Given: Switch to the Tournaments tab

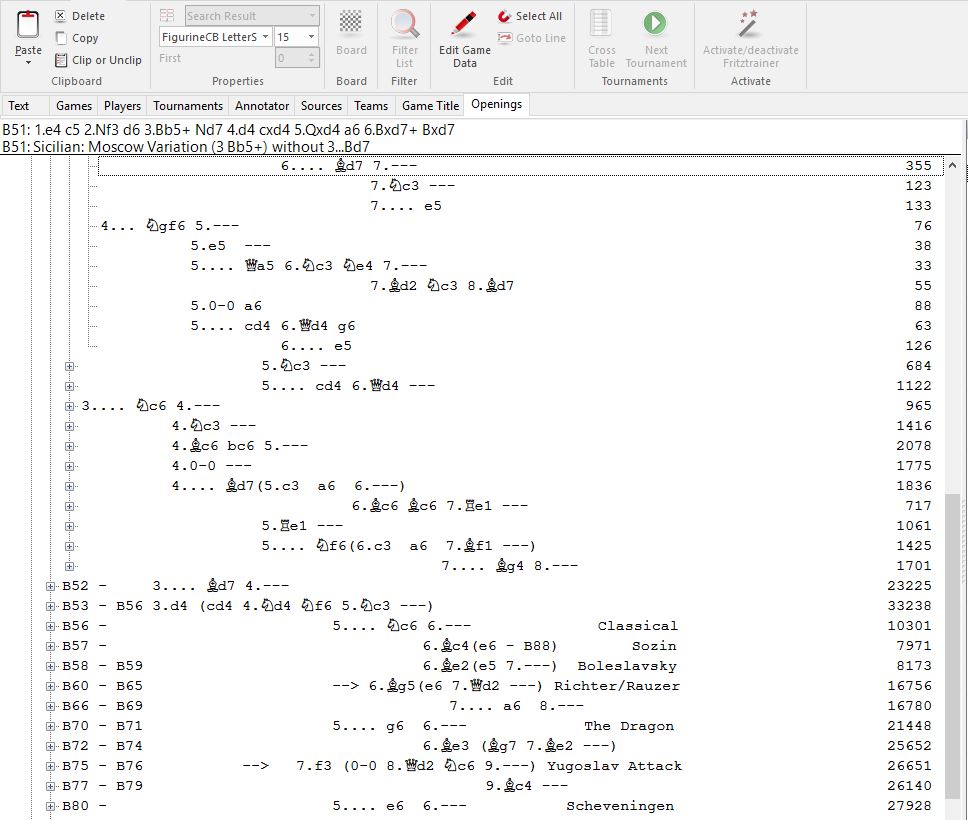Looking at the screenshot, I should pos(188,105).
